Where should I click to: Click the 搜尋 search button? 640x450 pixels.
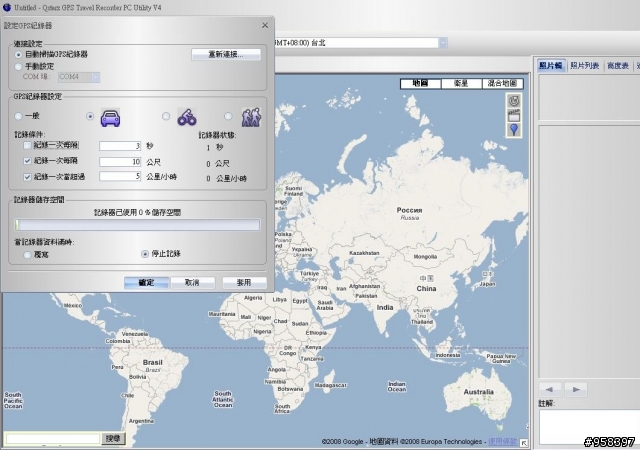coord(113,439)
